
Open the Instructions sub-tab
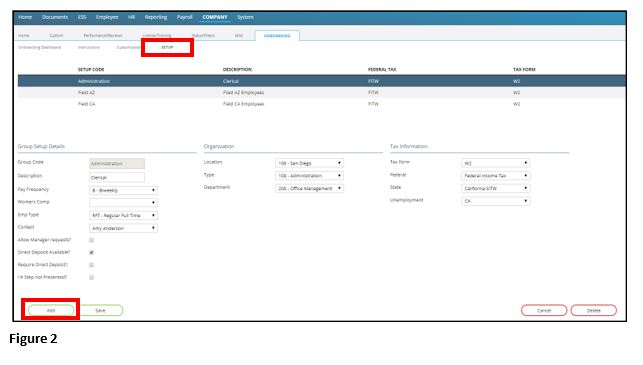coord(89,48)
